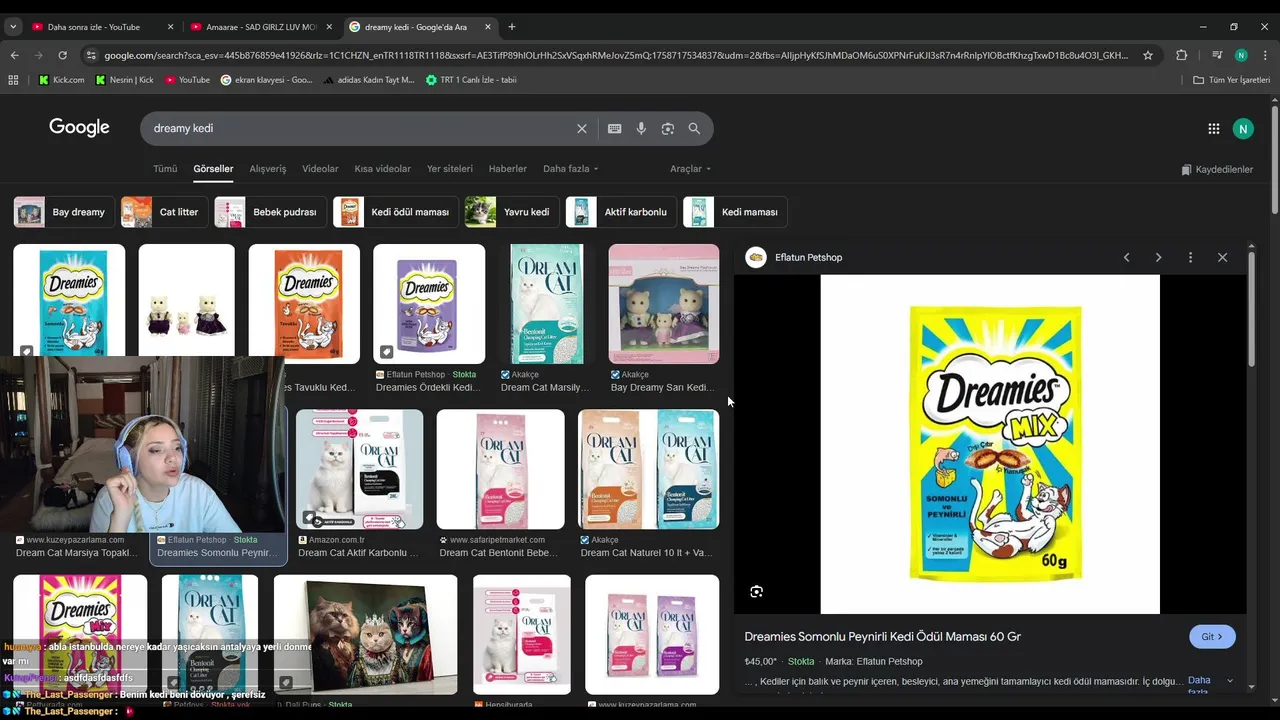Viewport: 1280px width, 720px height.
Task: Select the Aktif karbonlu filter chip
Action: (621, 212)
